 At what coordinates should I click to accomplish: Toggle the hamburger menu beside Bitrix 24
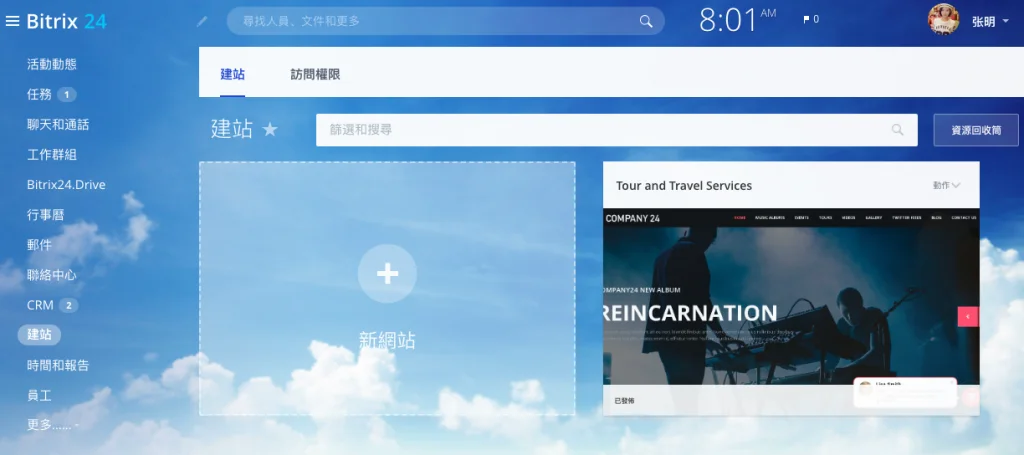tap(12, 22)
